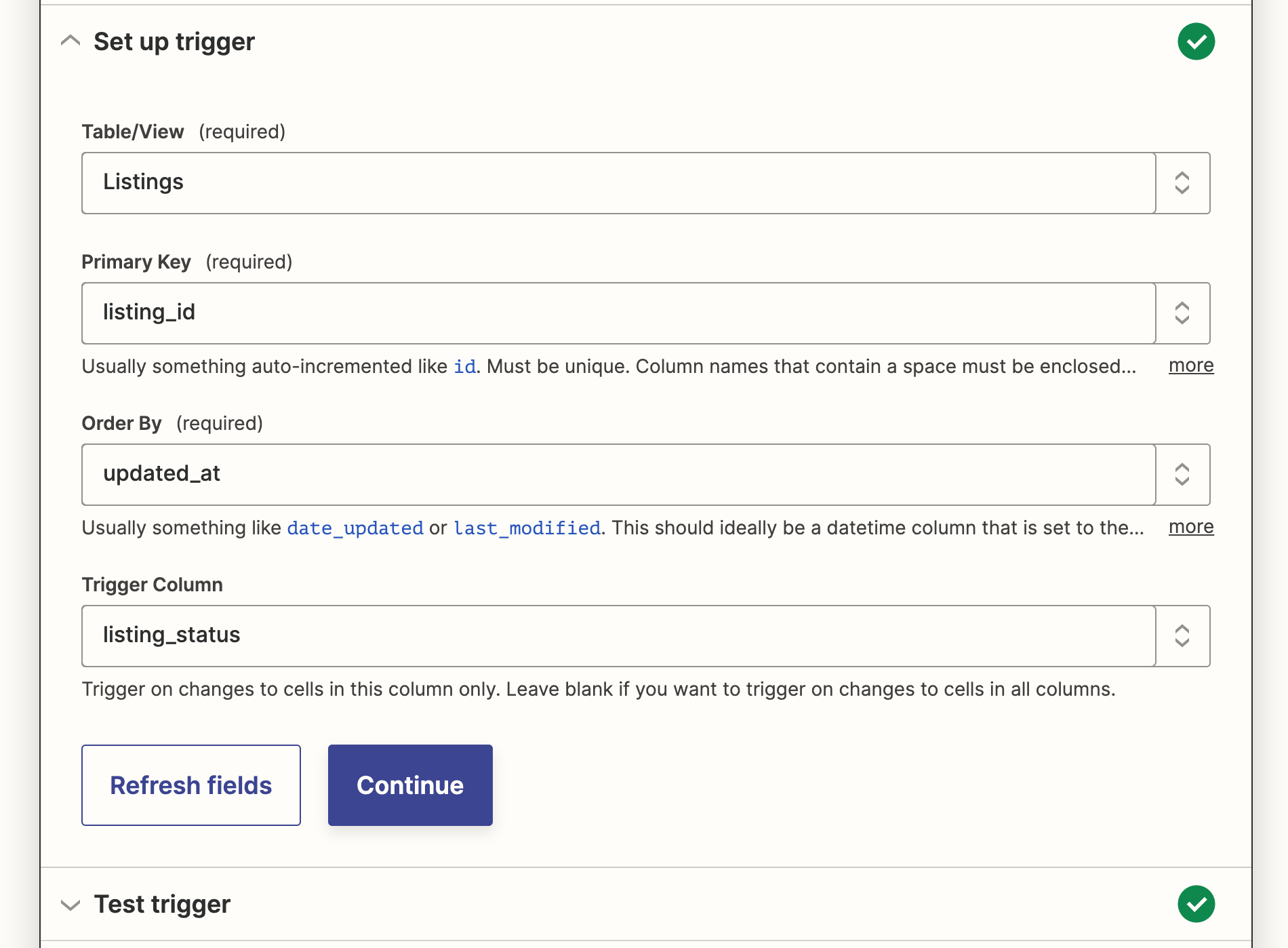Click the Table/View field showing Listings
This screenshot has width=1288, height=948.
tap(619, 183)
